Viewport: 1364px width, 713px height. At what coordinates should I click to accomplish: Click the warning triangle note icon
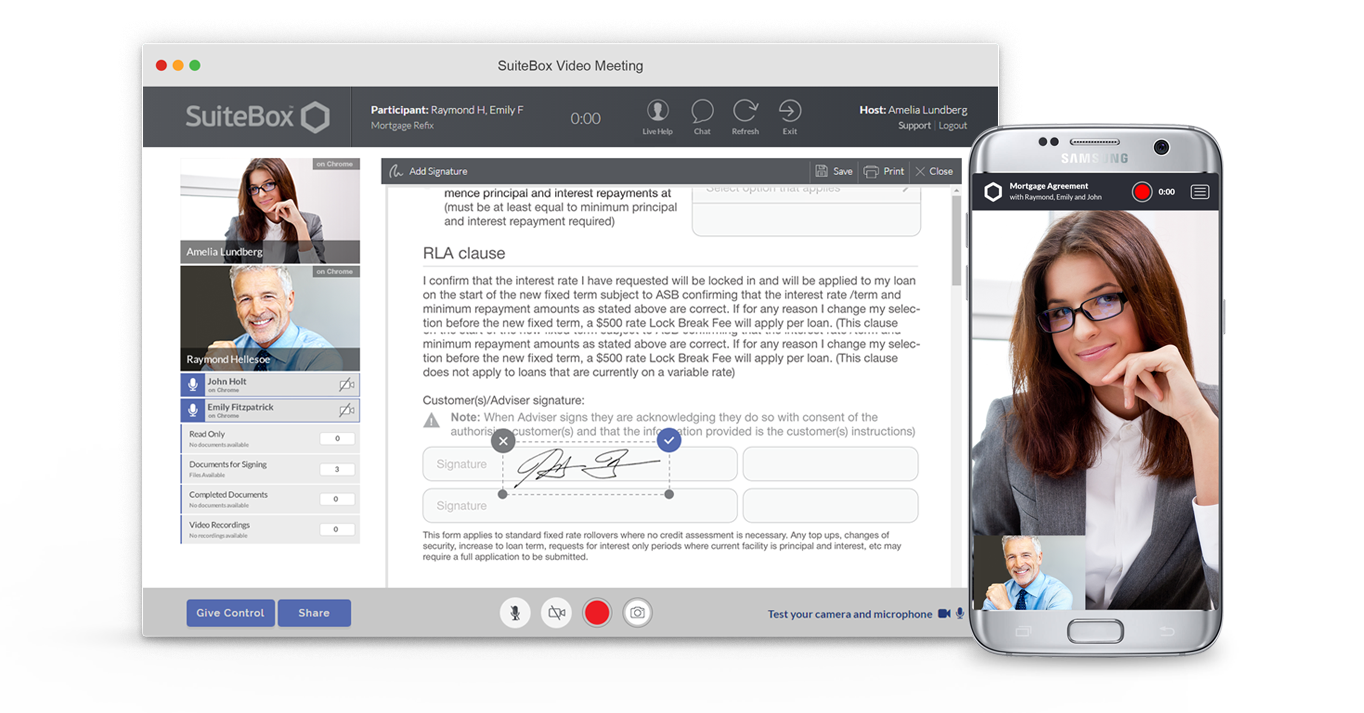[431, 420]
